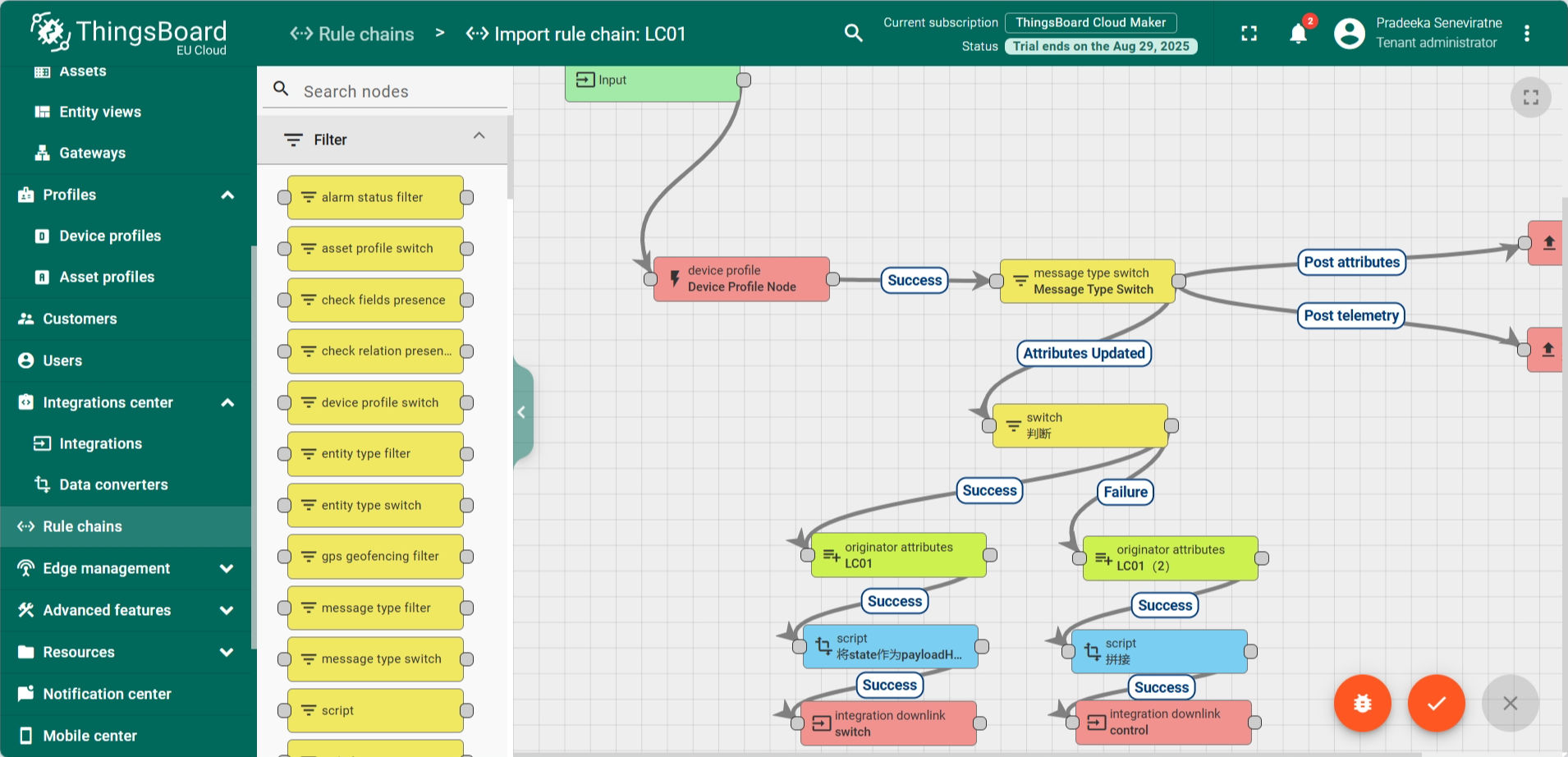Pick the asset profile switch node
This screenshot has height=757, width=1568.
coord(375,249)
